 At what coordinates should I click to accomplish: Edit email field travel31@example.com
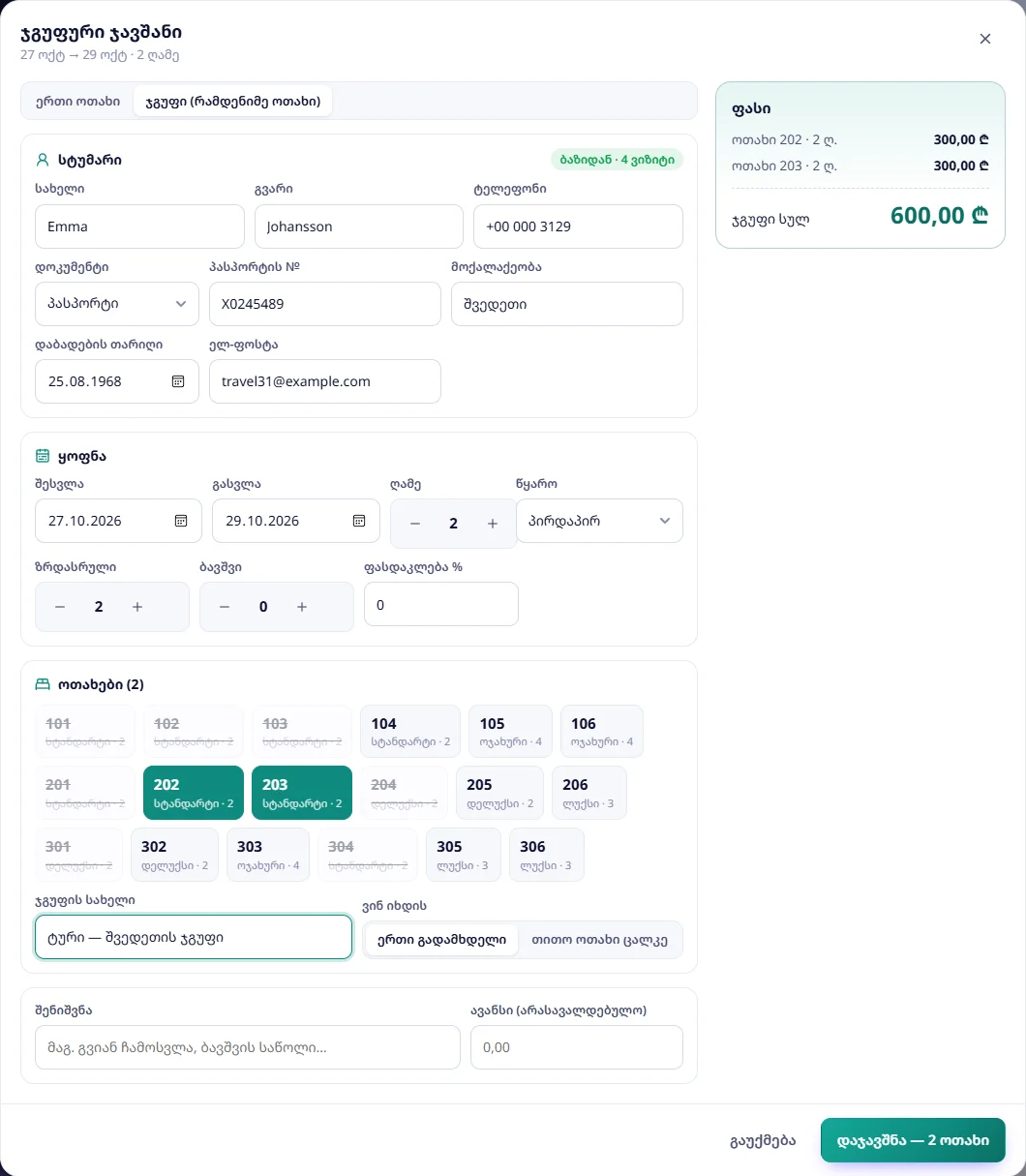pos(325,381)
